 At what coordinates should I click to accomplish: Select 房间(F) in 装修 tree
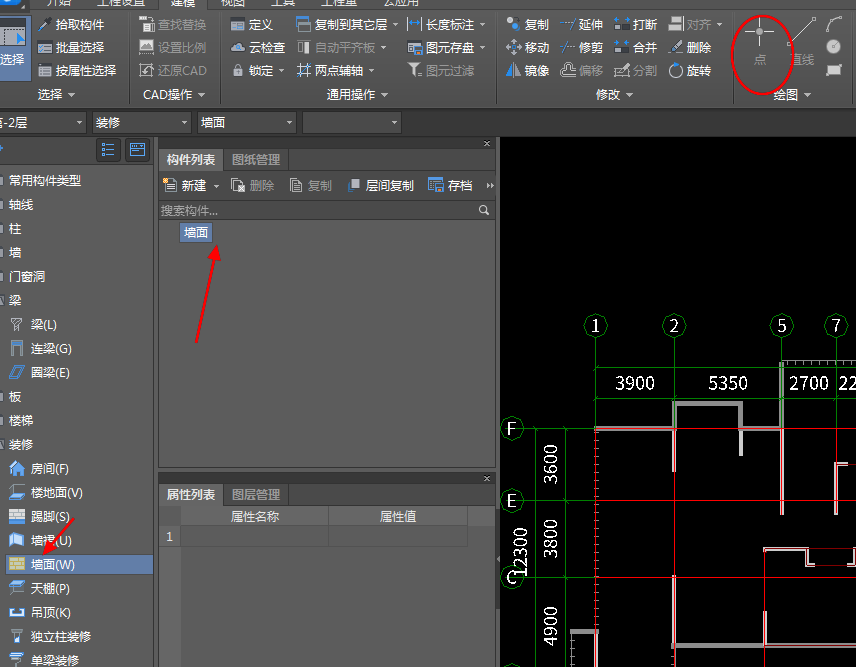(39, 468)
